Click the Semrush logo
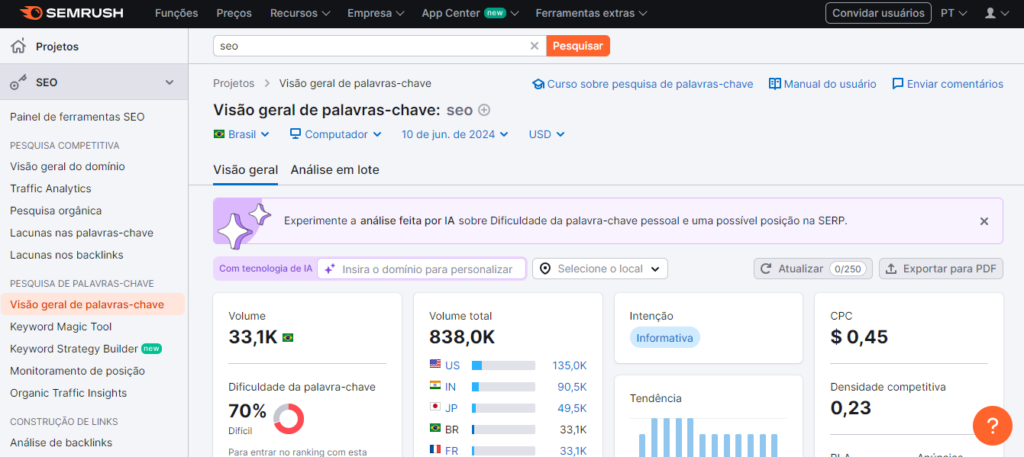 [x=71, y=13]
